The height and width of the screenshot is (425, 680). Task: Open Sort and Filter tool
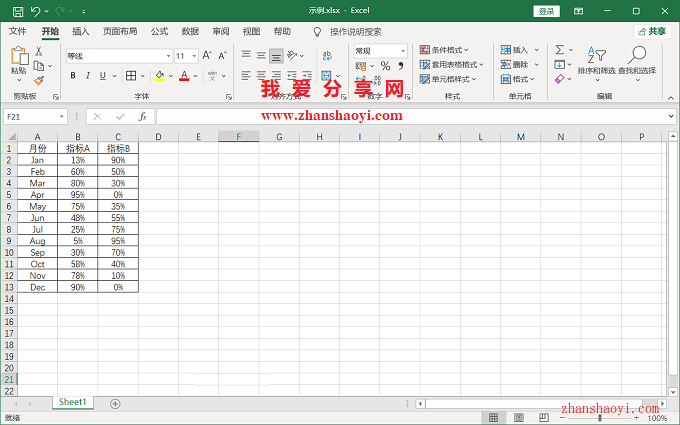pyautogui.click(x=596, y=63)
